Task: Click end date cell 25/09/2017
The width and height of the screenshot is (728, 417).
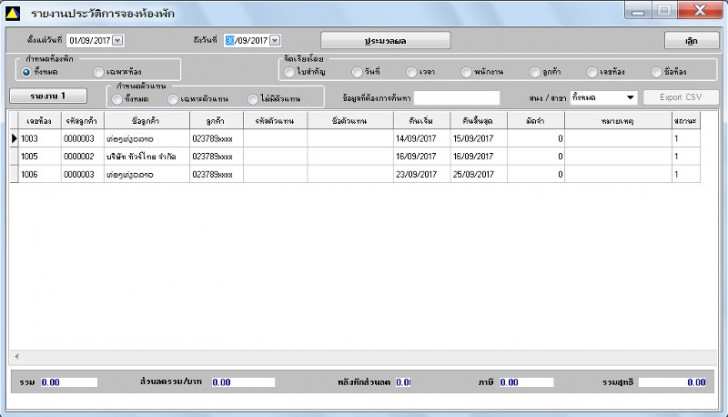Action: [x=478, y=175]
